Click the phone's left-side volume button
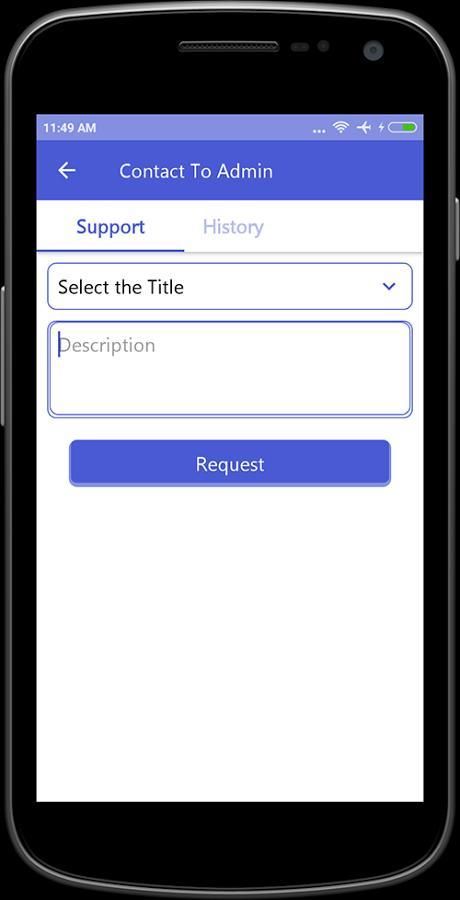This screenshot has width=460, height=900. (2, 356)
